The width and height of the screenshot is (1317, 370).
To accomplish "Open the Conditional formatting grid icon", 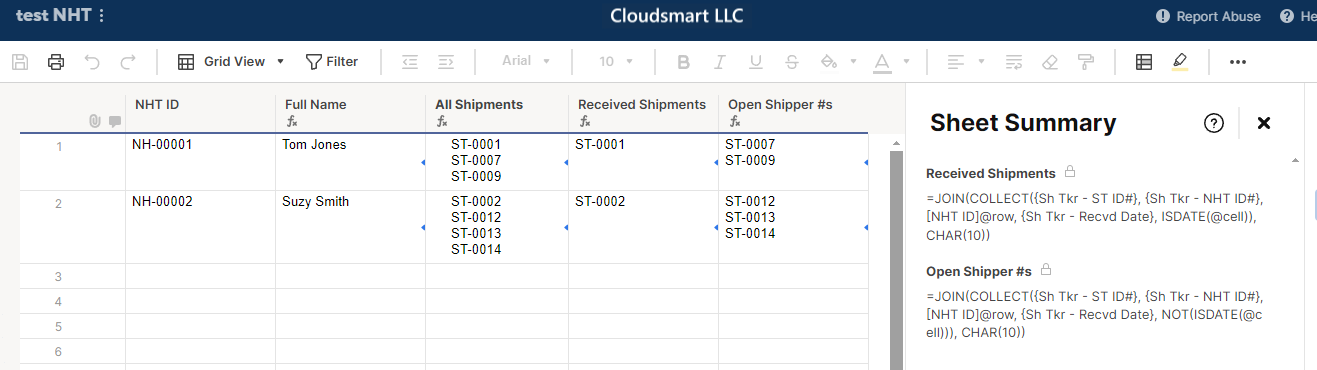I will coord(1144,62).
